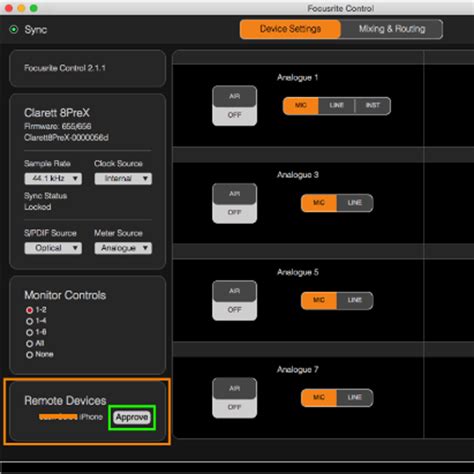This screenshot has height=474, width=474.
Task: Click the Sync status indicator icon
Action: click(14, 29)
